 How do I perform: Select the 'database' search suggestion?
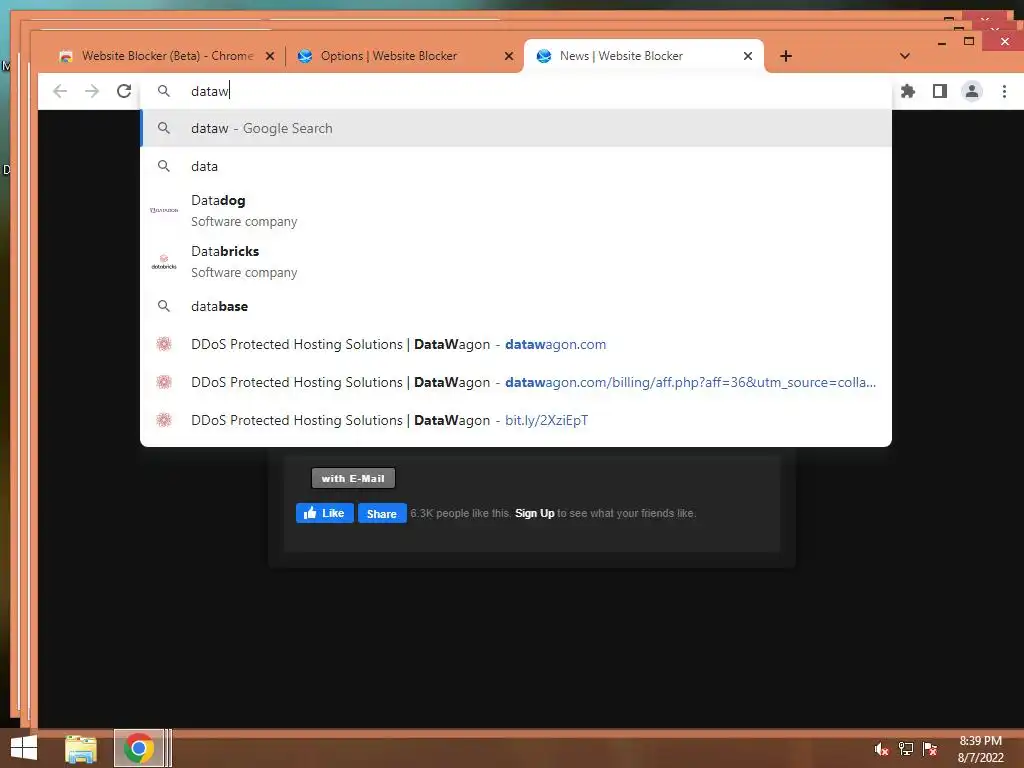coord(516,306)
